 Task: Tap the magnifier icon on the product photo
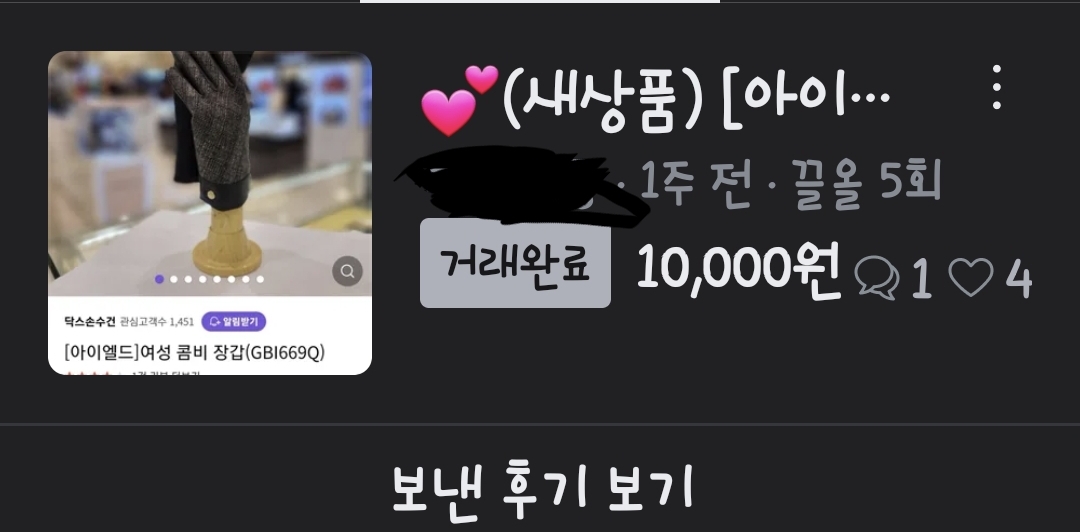[x=348, y=270]
